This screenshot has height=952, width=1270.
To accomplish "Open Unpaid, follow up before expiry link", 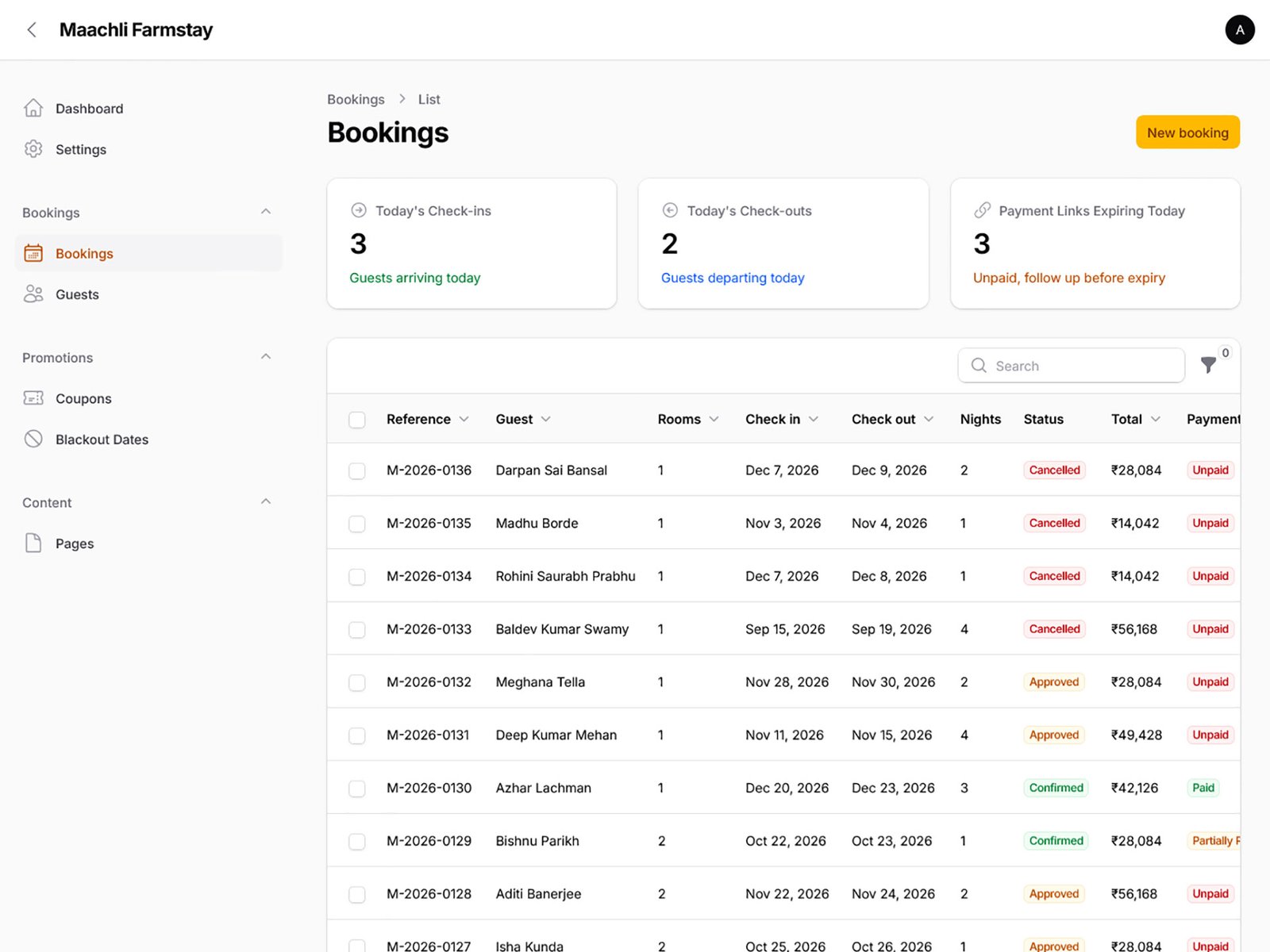I will tap(1068, 278).
